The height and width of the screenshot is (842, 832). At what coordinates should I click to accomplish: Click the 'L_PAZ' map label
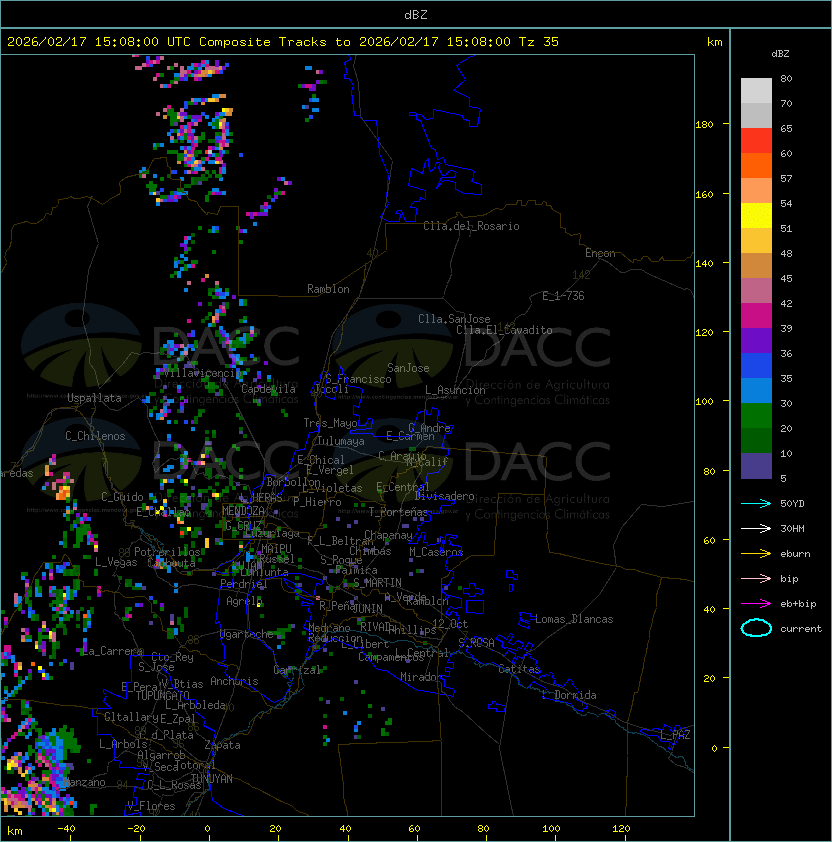click(675, 735)
